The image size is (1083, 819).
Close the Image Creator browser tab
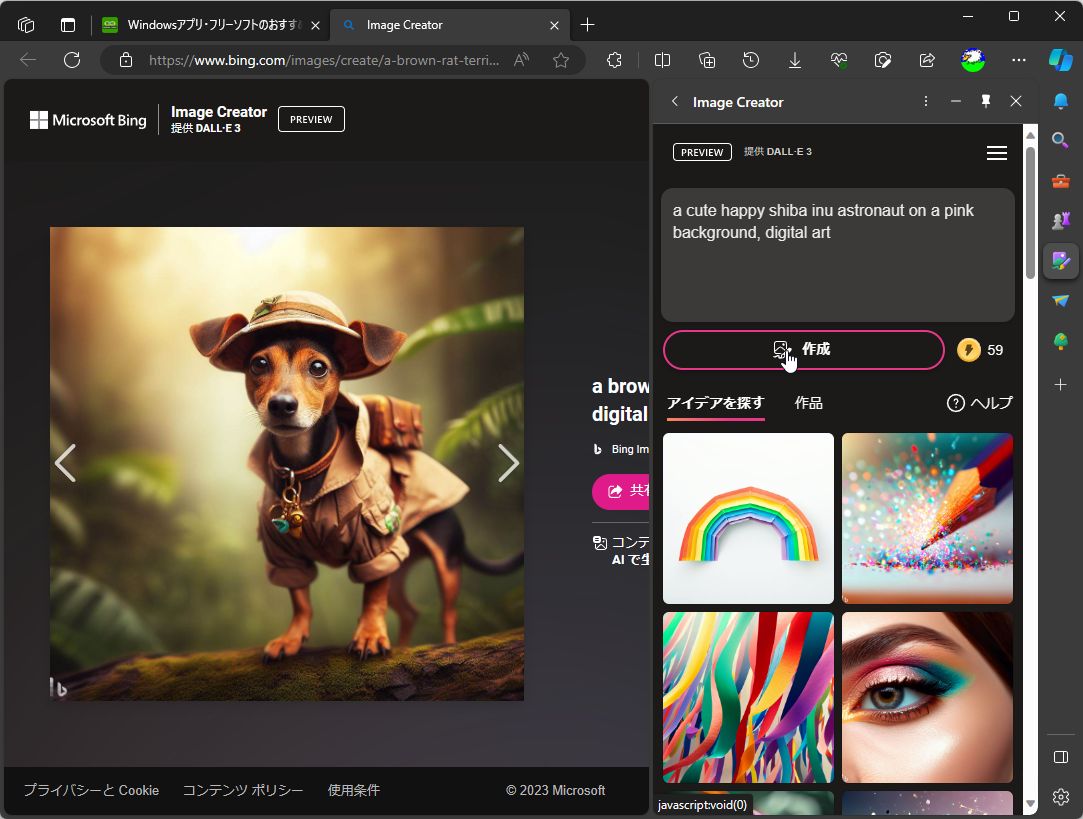(554, 26)
